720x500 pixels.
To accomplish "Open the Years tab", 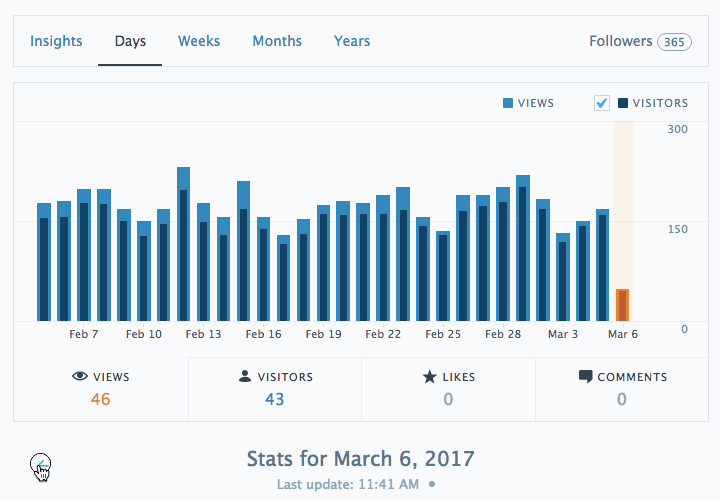I will tap(352, 41).
